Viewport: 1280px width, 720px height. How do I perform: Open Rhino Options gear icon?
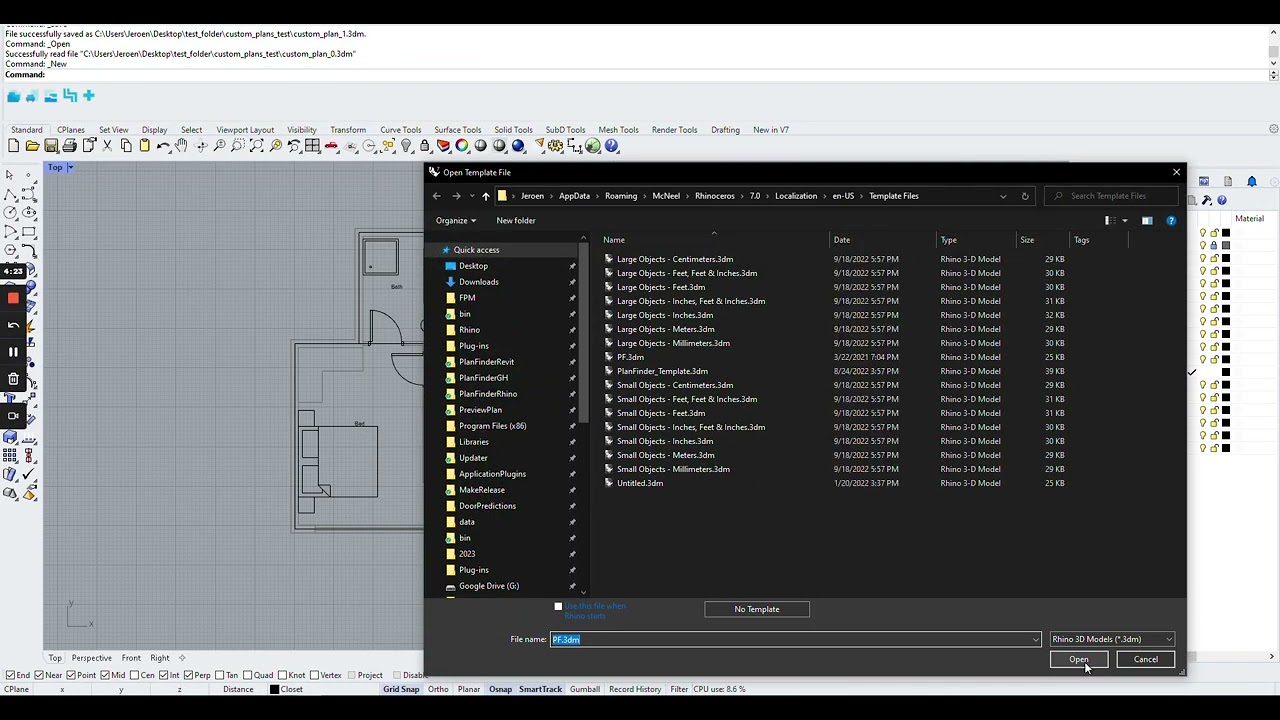[556, 146]
